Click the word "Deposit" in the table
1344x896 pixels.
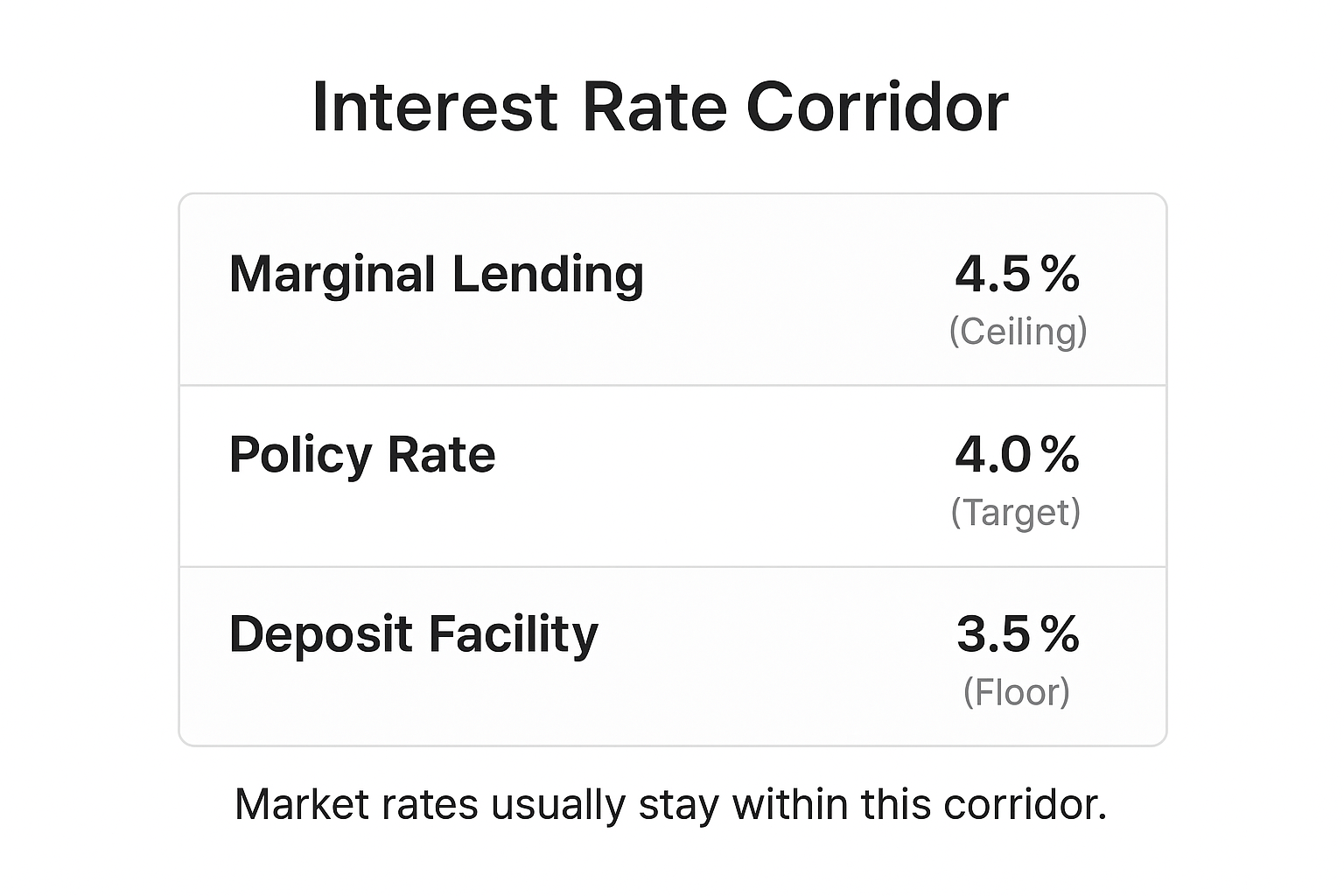(x=320, y=634)
